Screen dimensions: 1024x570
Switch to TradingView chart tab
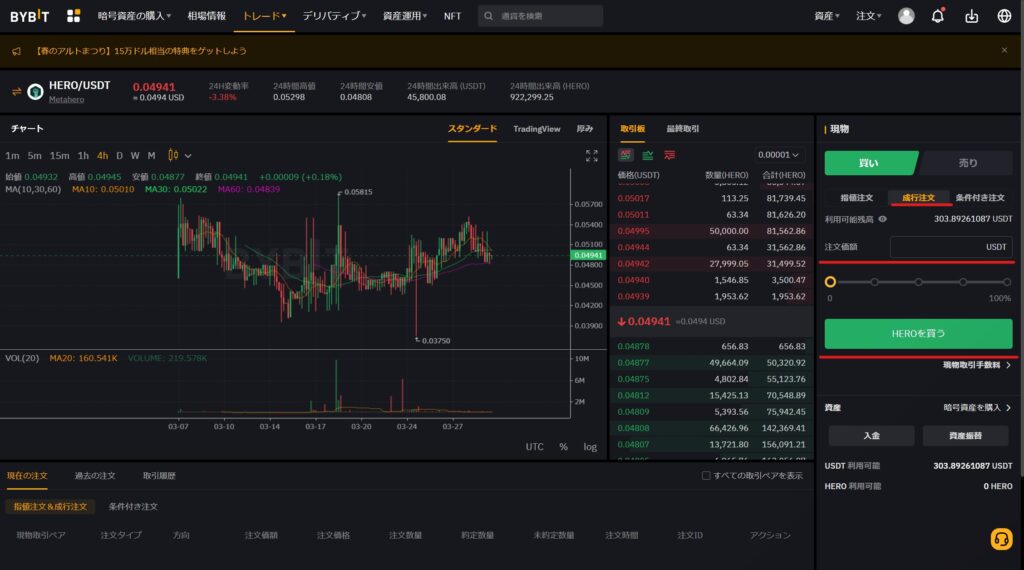coord(536,129)
